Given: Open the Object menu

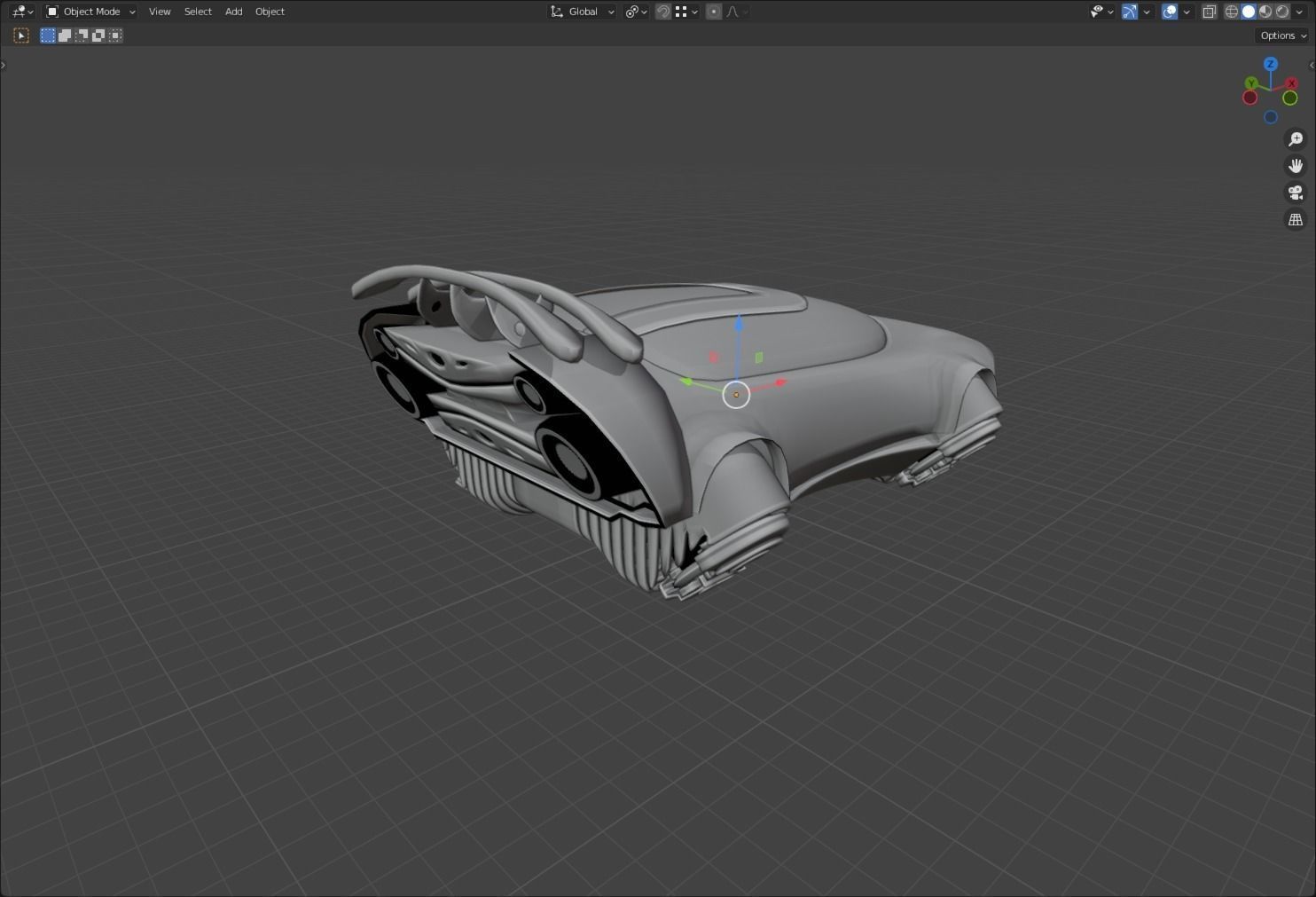Looking at the screenshot, I should (x=270, y=12).
